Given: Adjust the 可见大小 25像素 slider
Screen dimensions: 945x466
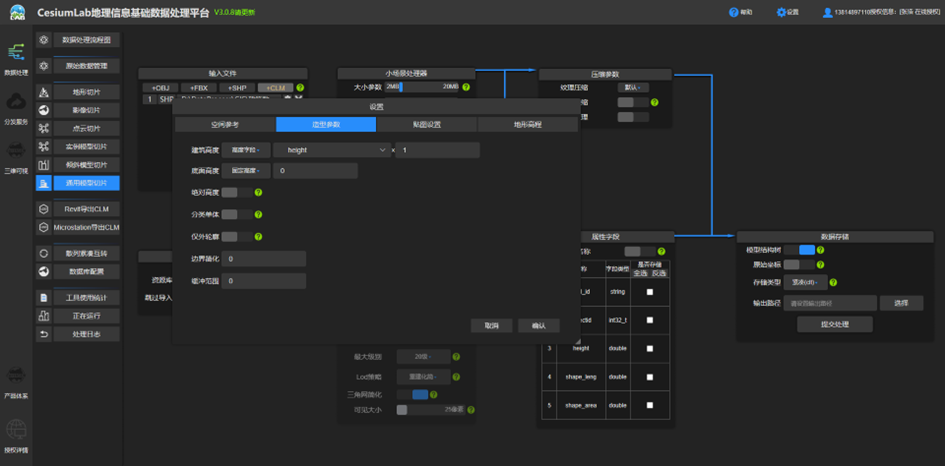Looking at the screenshot, I should tap(430, 409).
